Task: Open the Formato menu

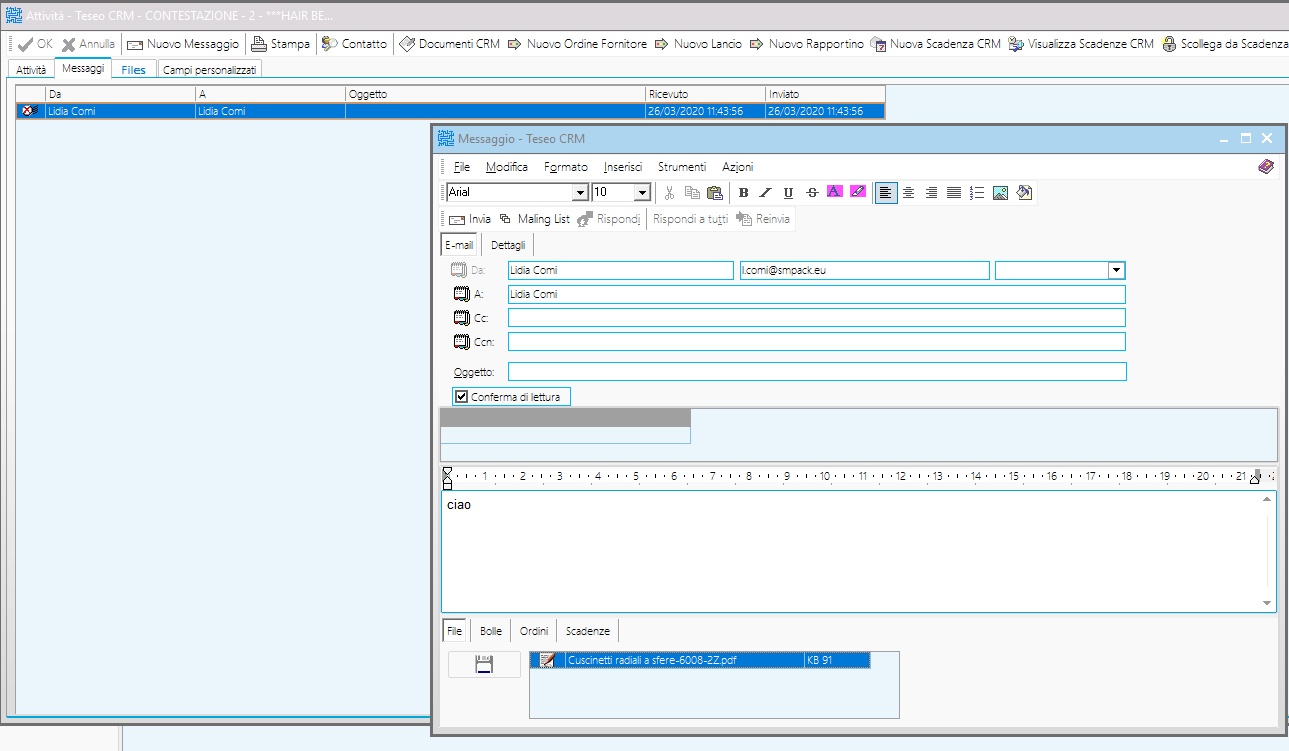Action: (x=566, y=167)
